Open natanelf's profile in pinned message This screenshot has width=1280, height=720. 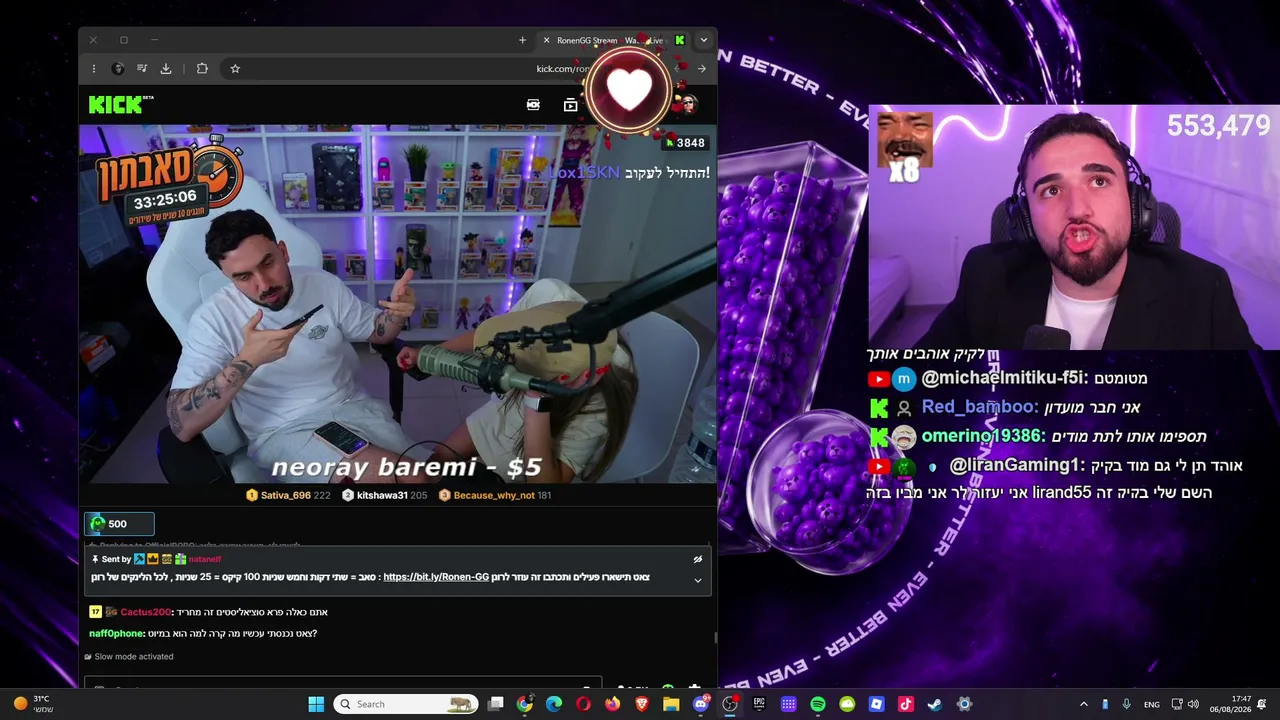205,559
